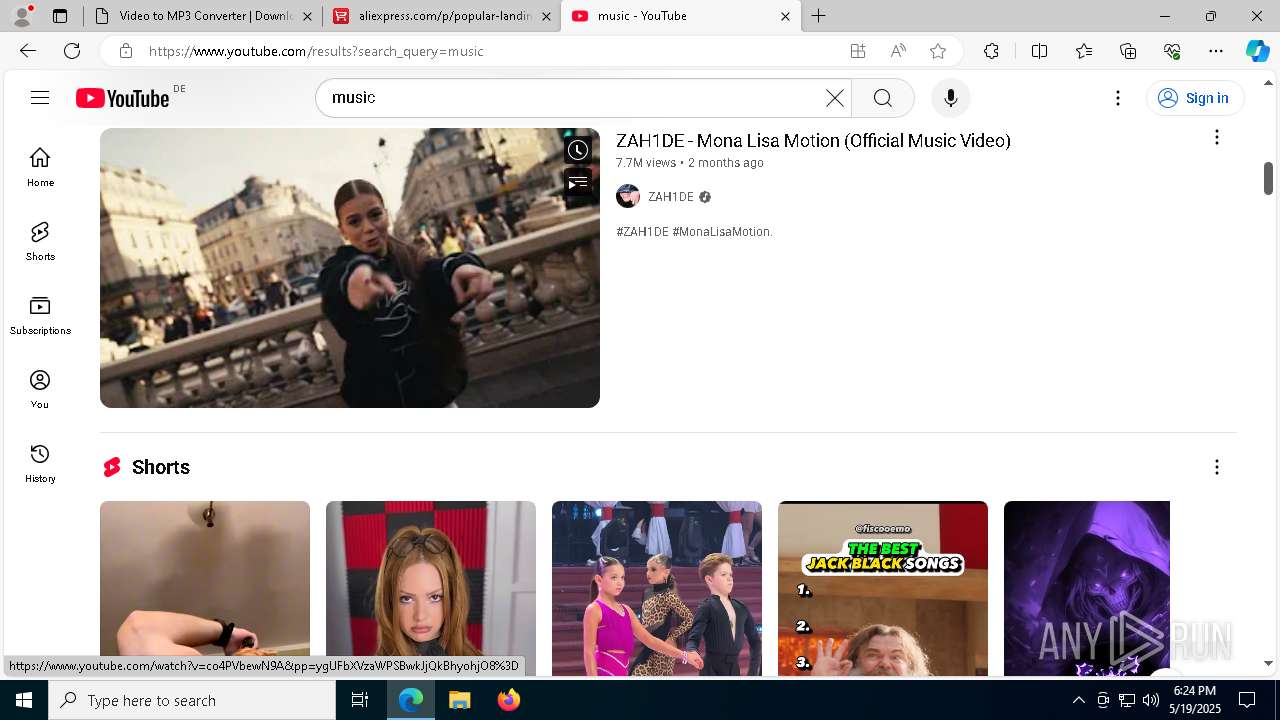This screenshot has height=720, width=1280.
Task: Refresh the YouTube page
Action: 72,51
